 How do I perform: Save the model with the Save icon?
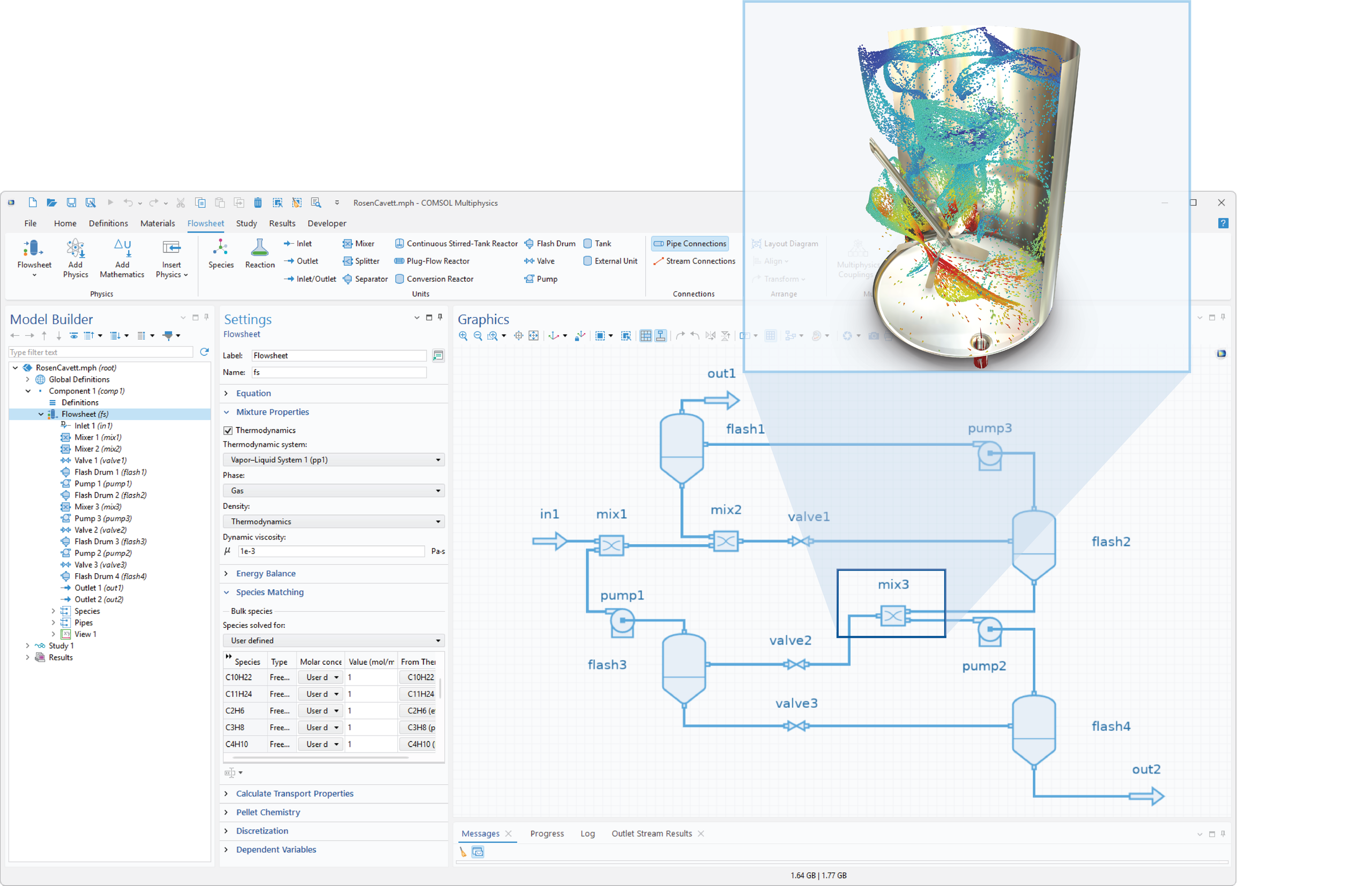[71, 202]
